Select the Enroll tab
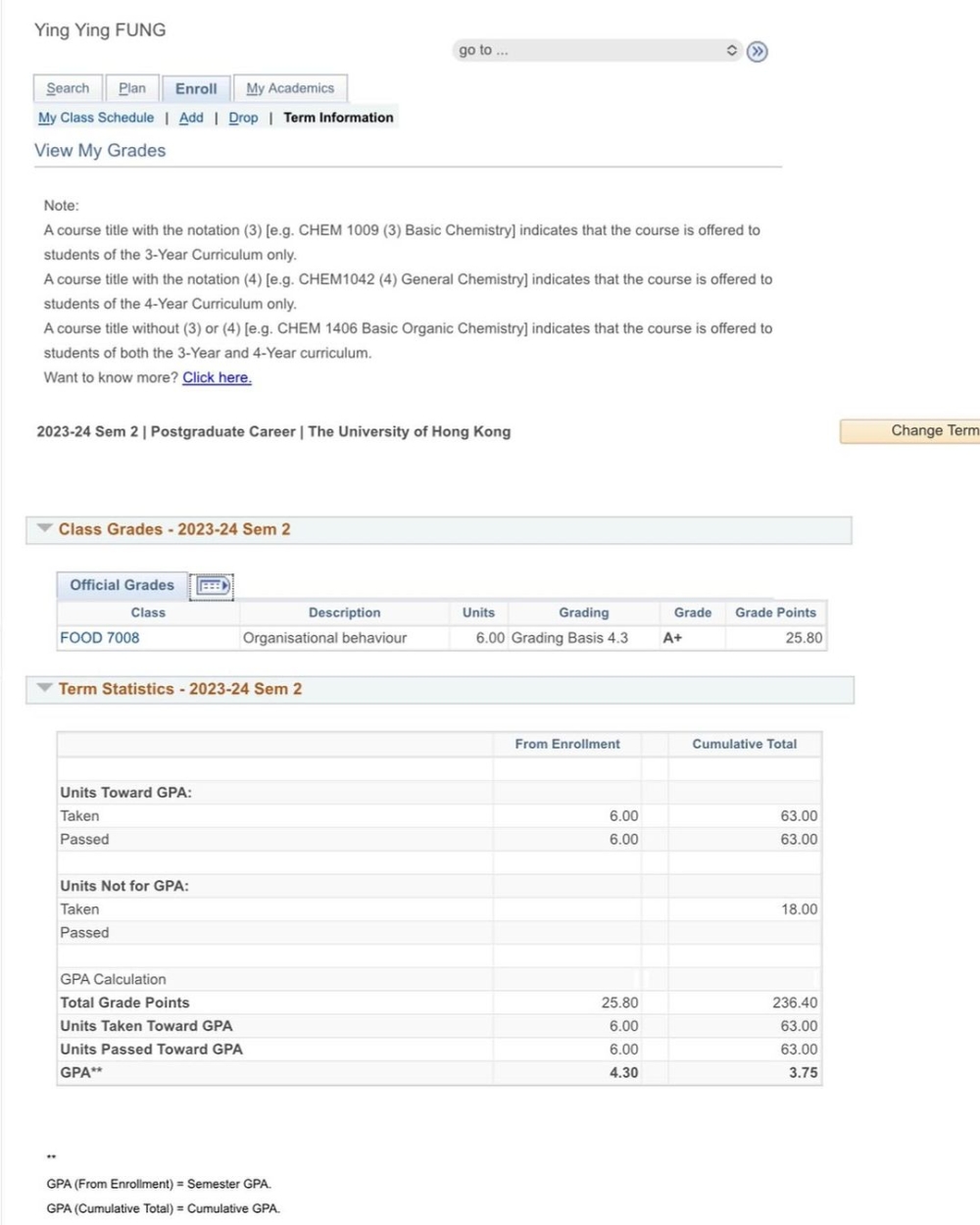Image resolution: width=980 pixels, height=1225 pixels. 196,88
